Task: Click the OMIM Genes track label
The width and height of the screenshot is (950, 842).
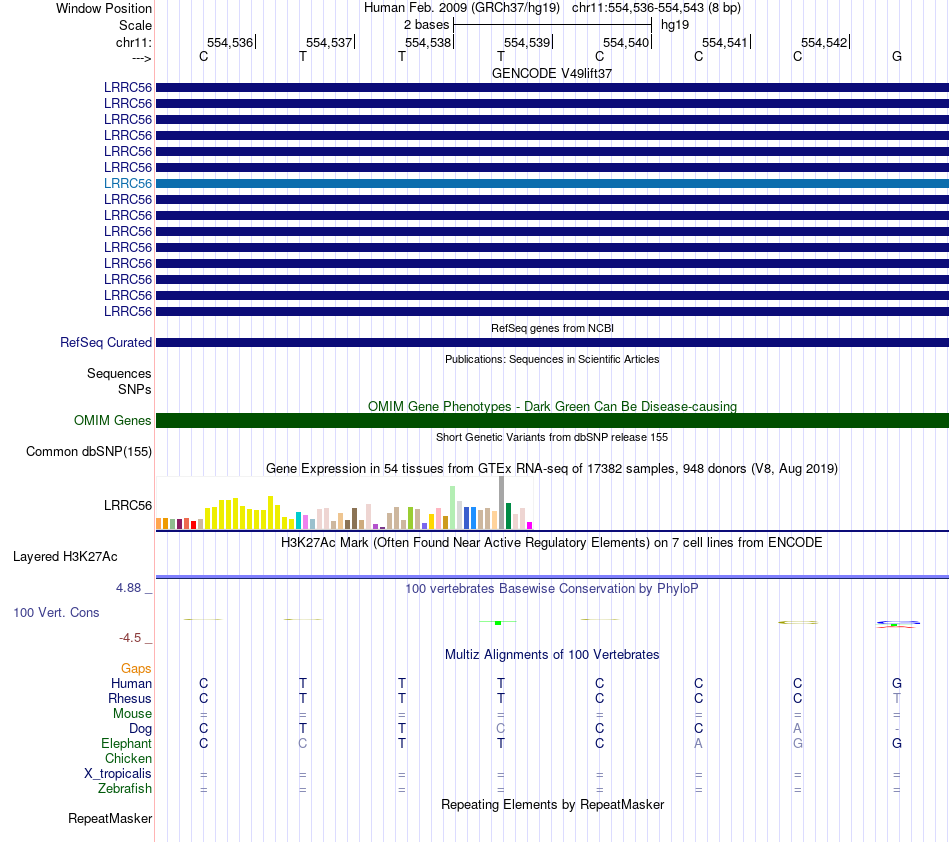Action: (x=113, y=420)
